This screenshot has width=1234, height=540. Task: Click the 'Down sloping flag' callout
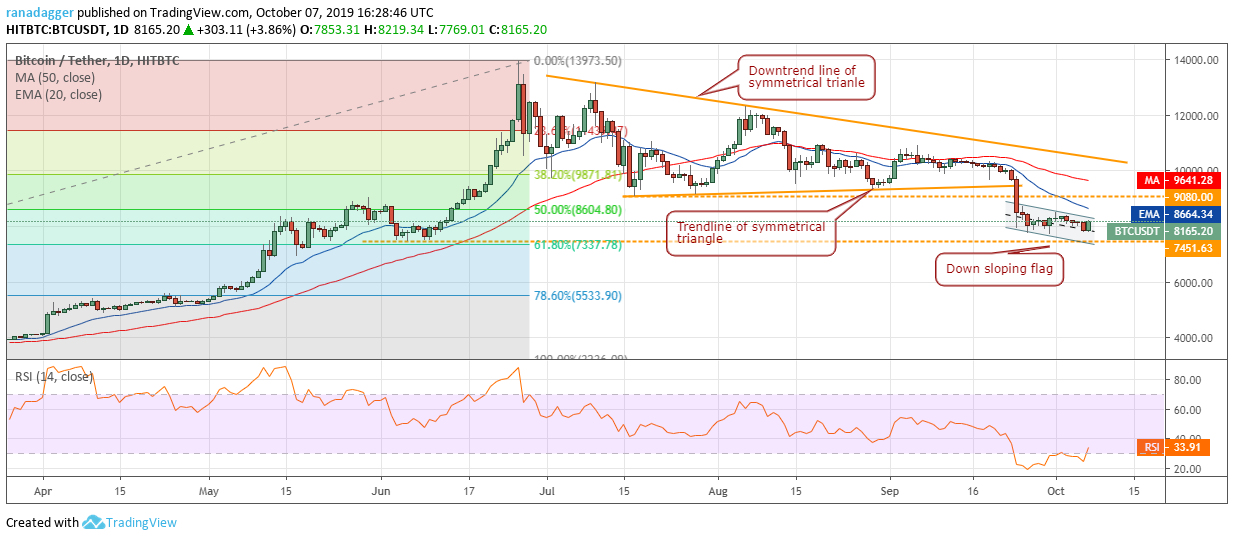999,269
